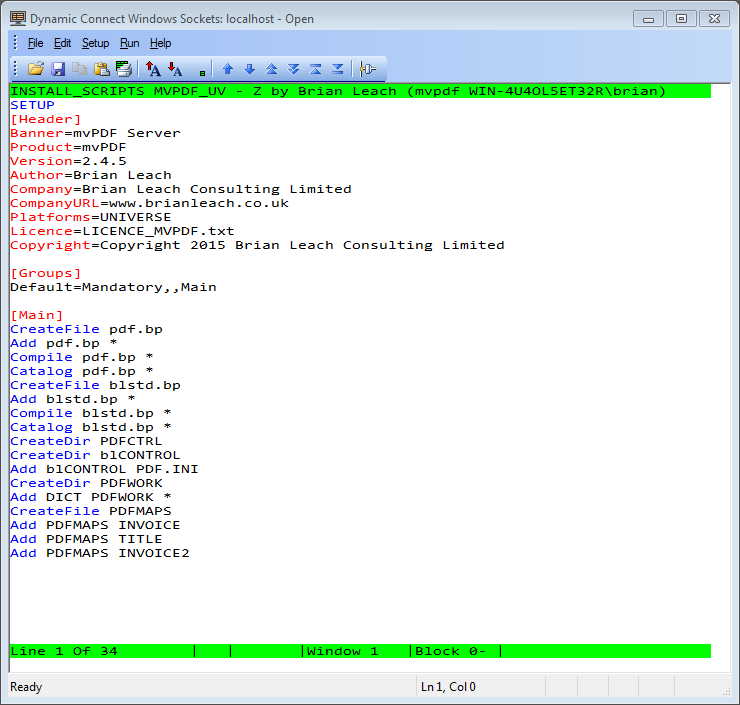
Task: Click the Copyright 2015 line
Action: point(258,245)
